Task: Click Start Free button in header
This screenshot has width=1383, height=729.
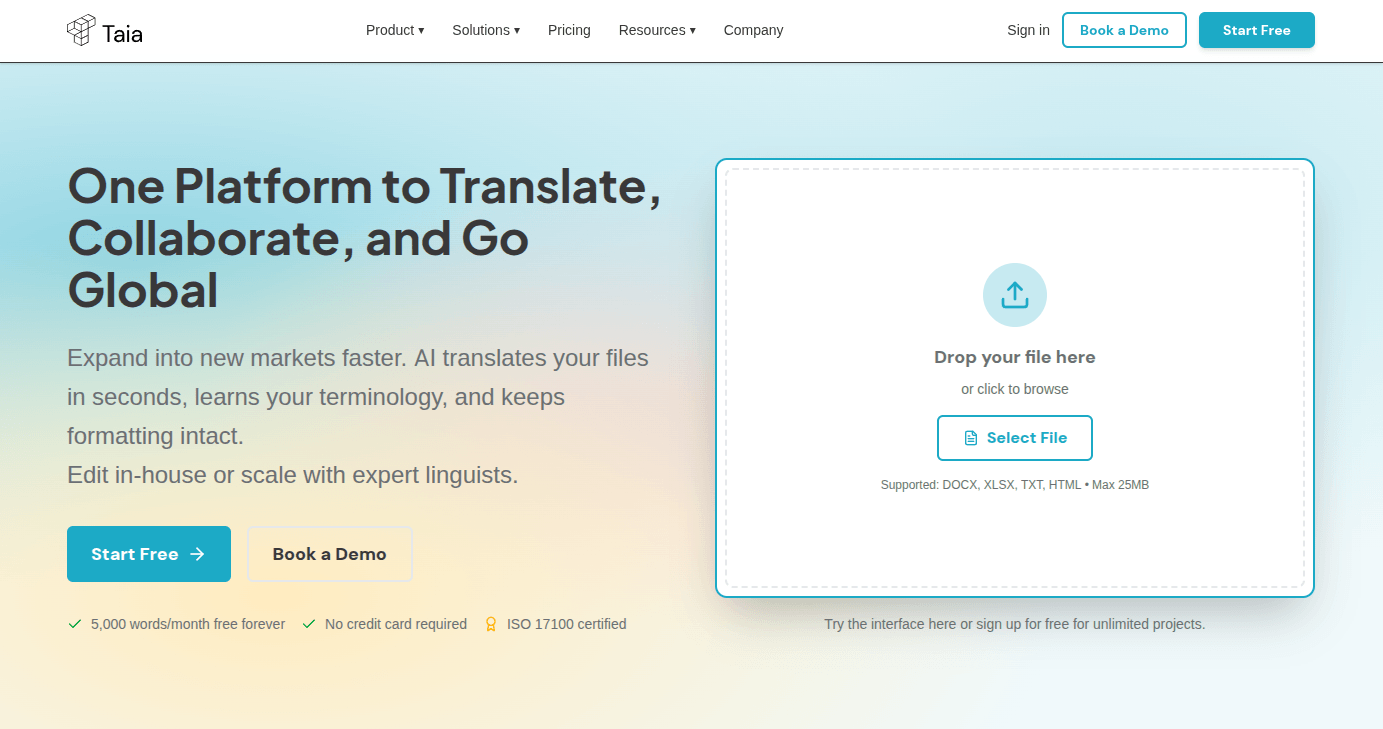Action: pyautogui.click(x=1257, y=30)
